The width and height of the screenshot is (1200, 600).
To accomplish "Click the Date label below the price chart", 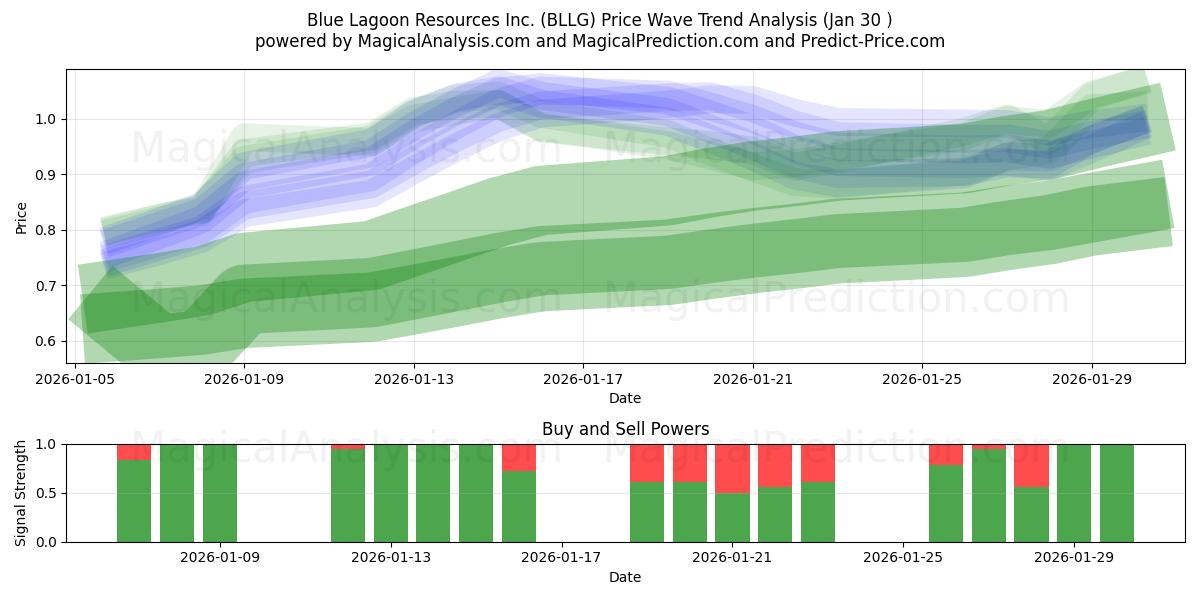I will [623, 398].
